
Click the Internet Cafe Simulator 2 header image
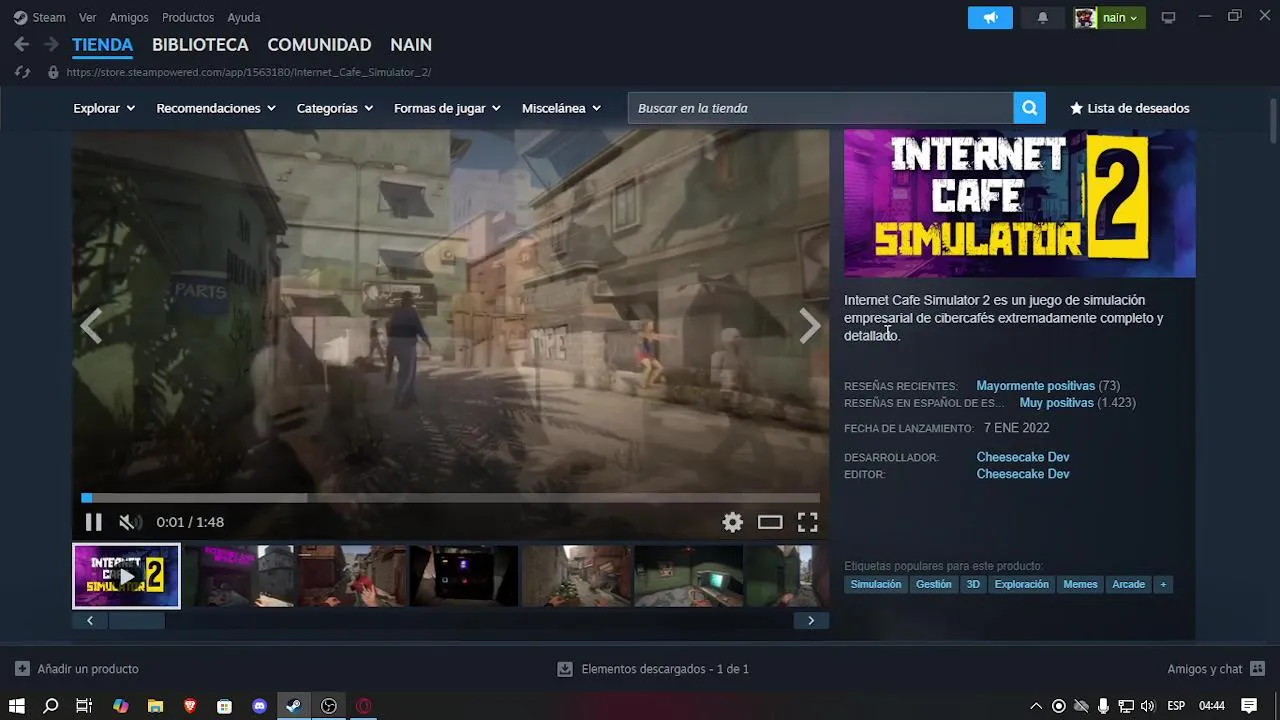(1019, 204)
